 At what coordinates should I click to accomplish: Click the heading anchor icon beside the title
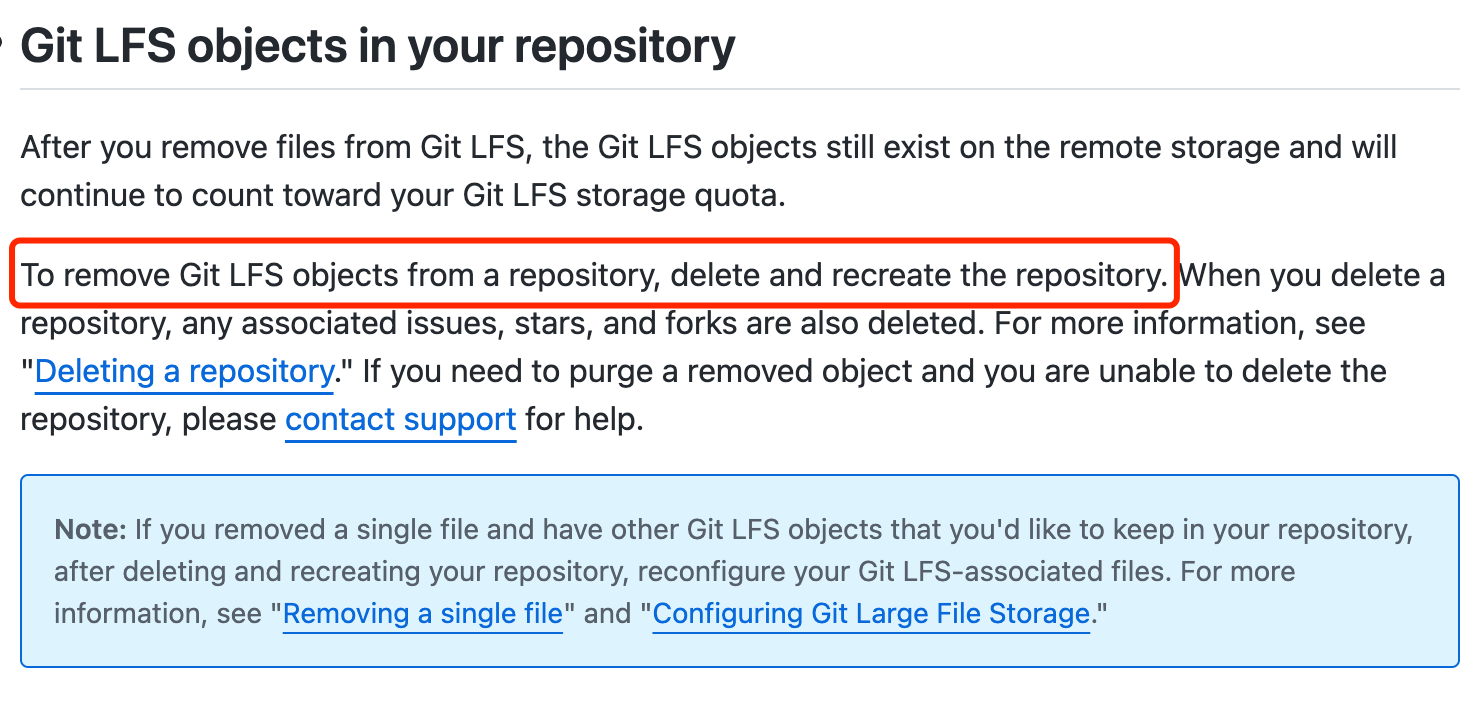click(x=4, y=46)
